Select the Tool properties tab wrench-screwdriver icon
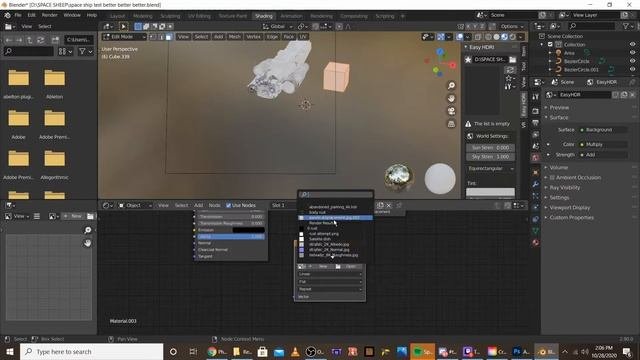 coord(536,97)
